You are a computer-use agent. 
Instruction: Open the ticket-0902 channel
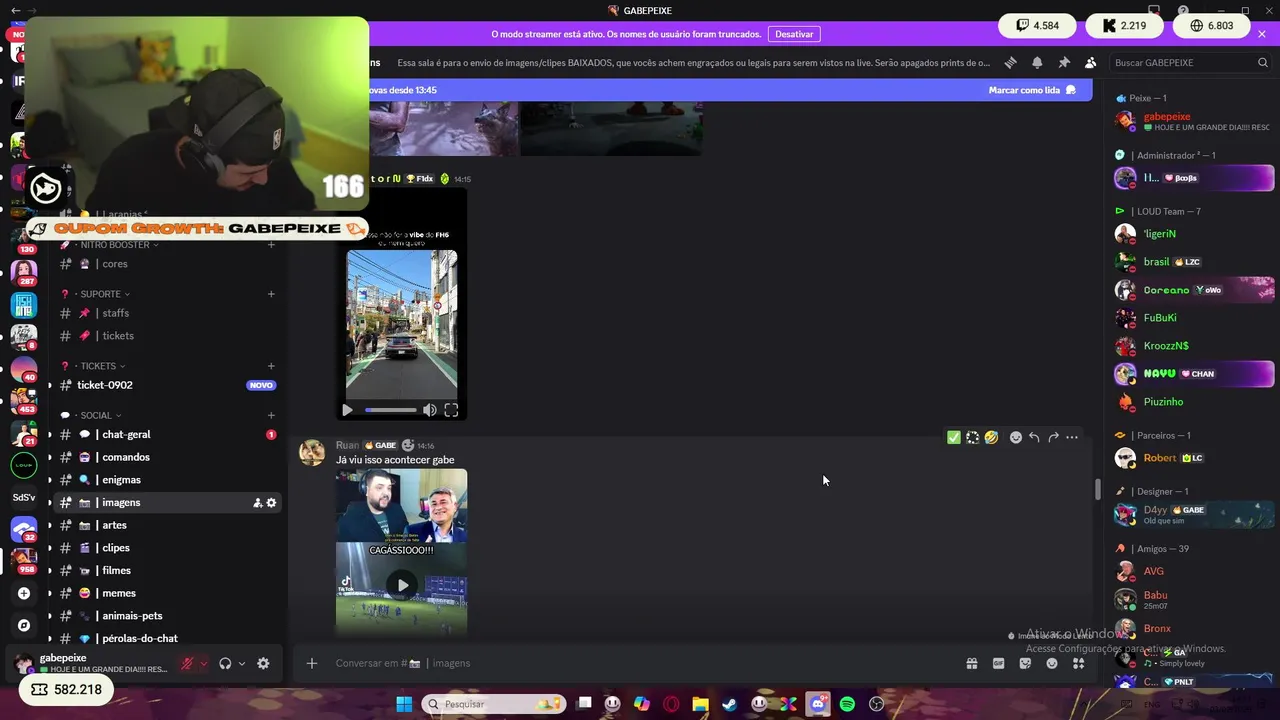coord(167,385)
